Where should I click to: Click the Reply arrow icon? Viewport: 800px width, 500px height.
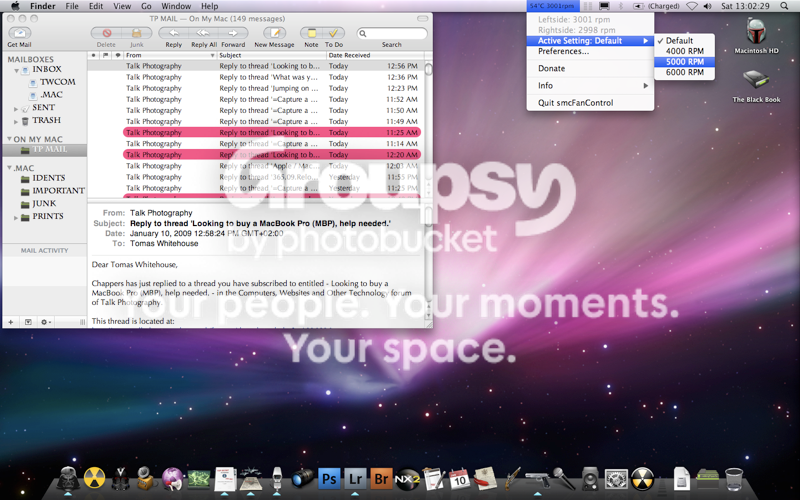coord(173,33)
